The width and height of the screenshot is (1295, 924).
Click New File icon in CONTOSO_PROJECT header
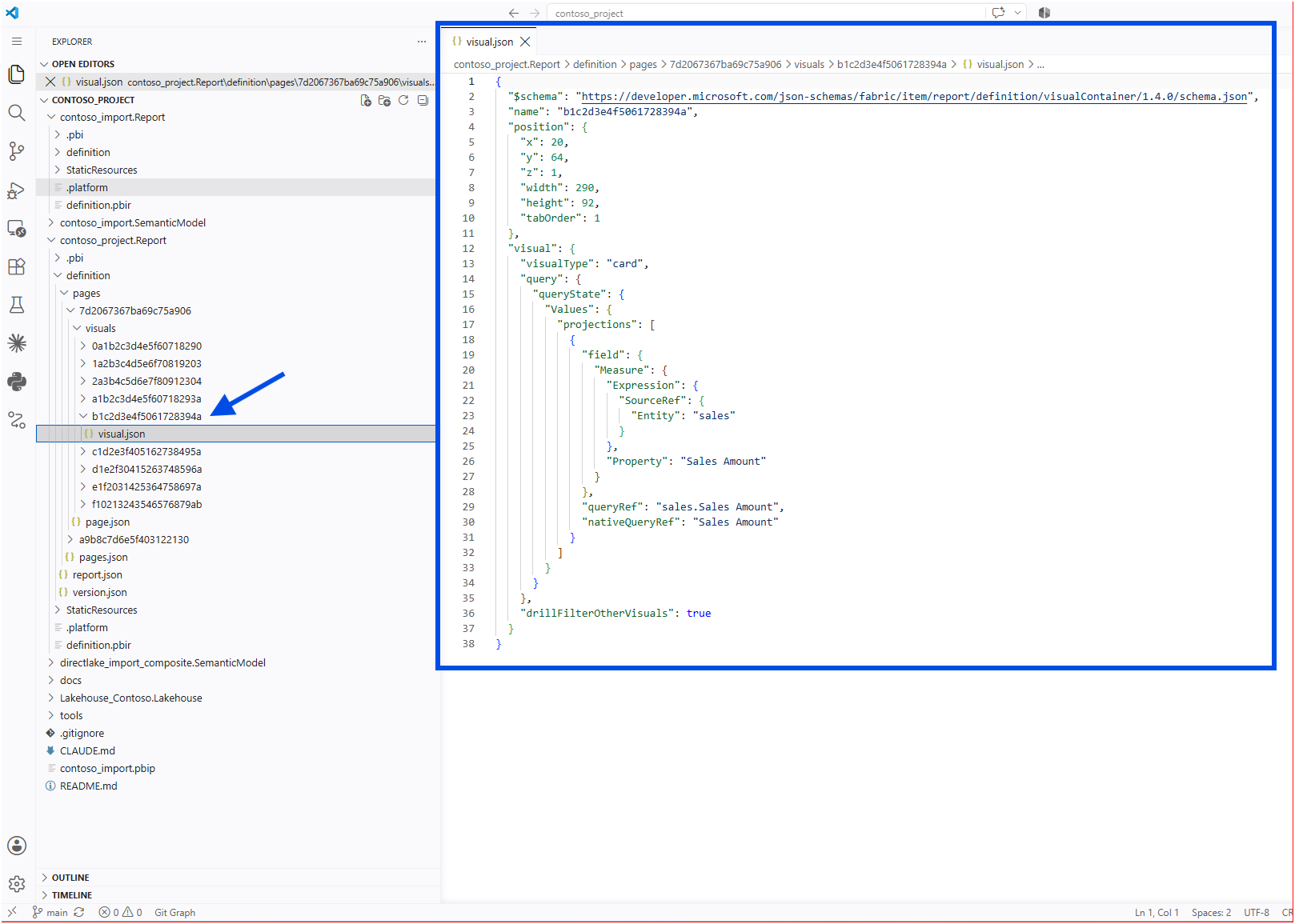point(366,100)
